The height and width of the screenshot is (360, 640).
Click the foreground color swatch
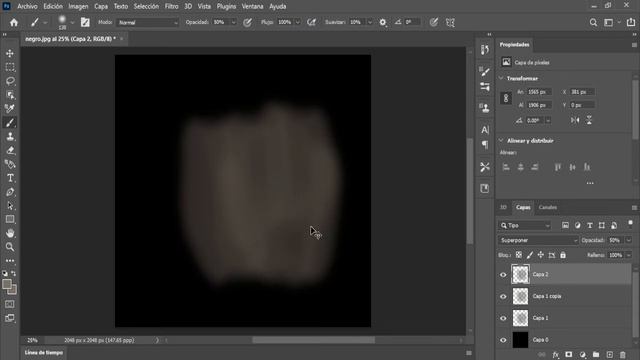coord(7,284)
